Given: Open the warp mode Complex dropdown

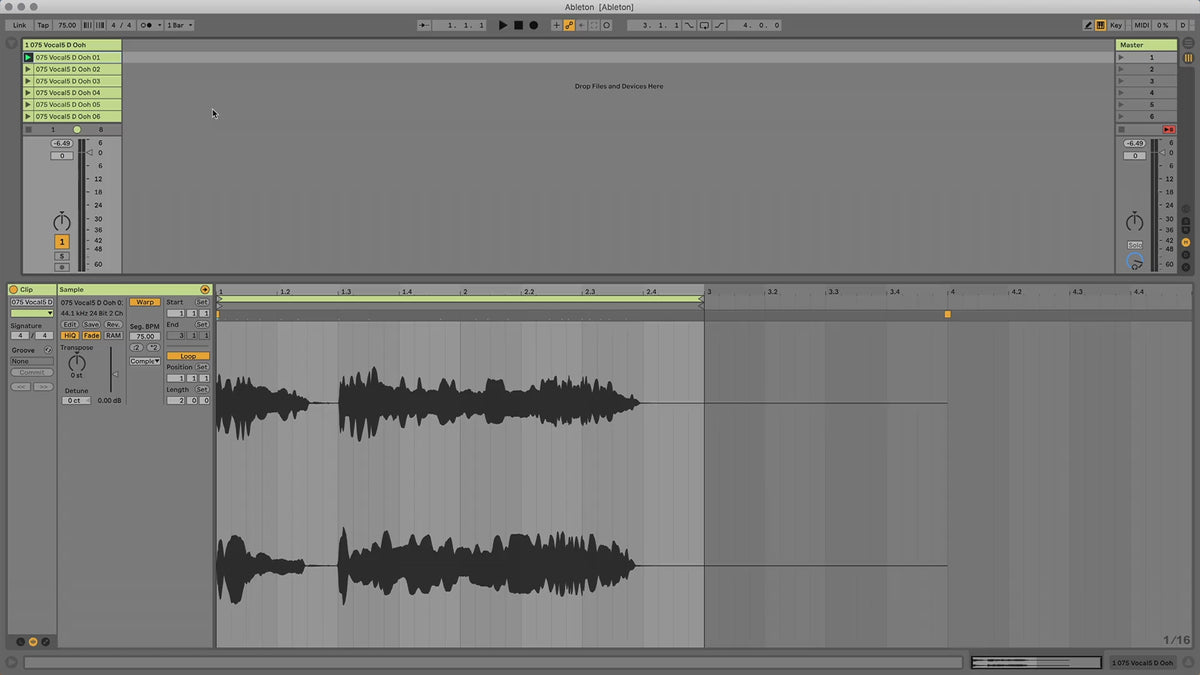Looking at the screenshot, I should click(144, 361).
